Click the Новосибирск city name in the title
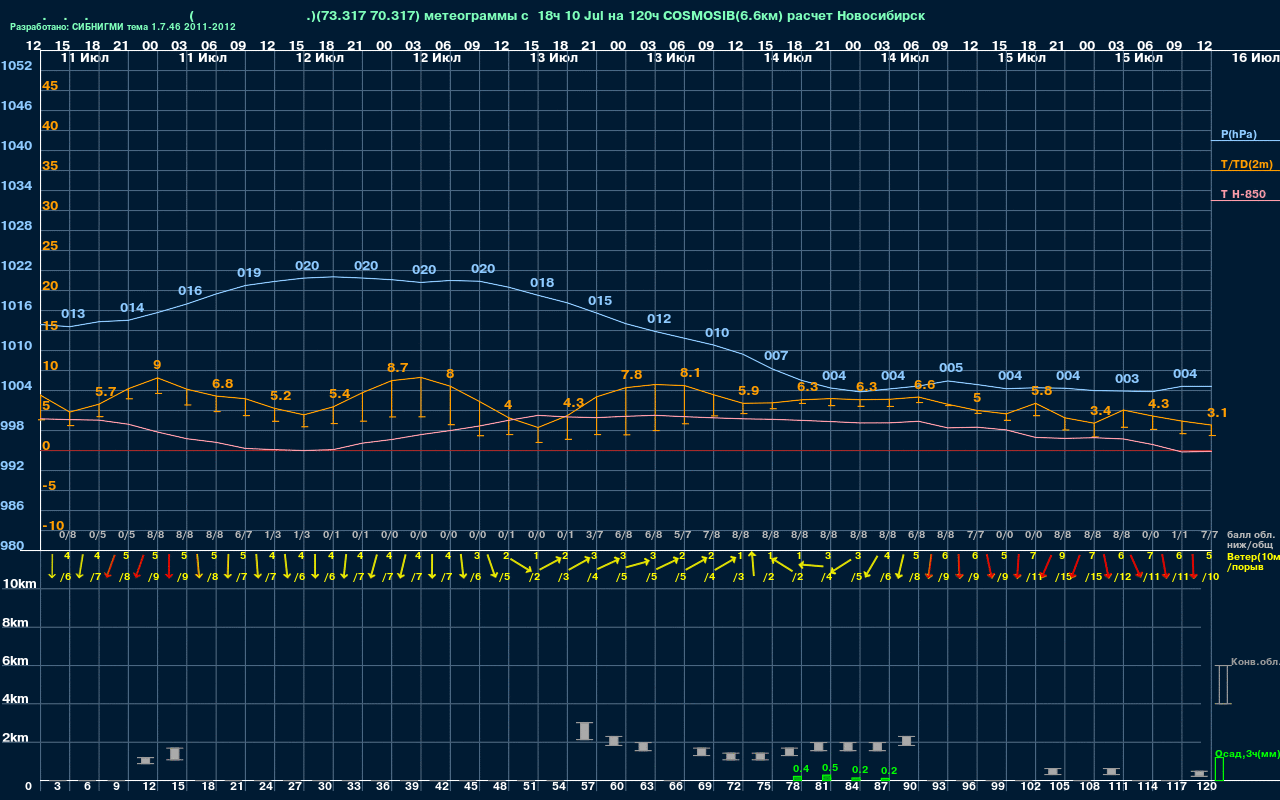This screenshot has height=800, width=1280. 882,16
